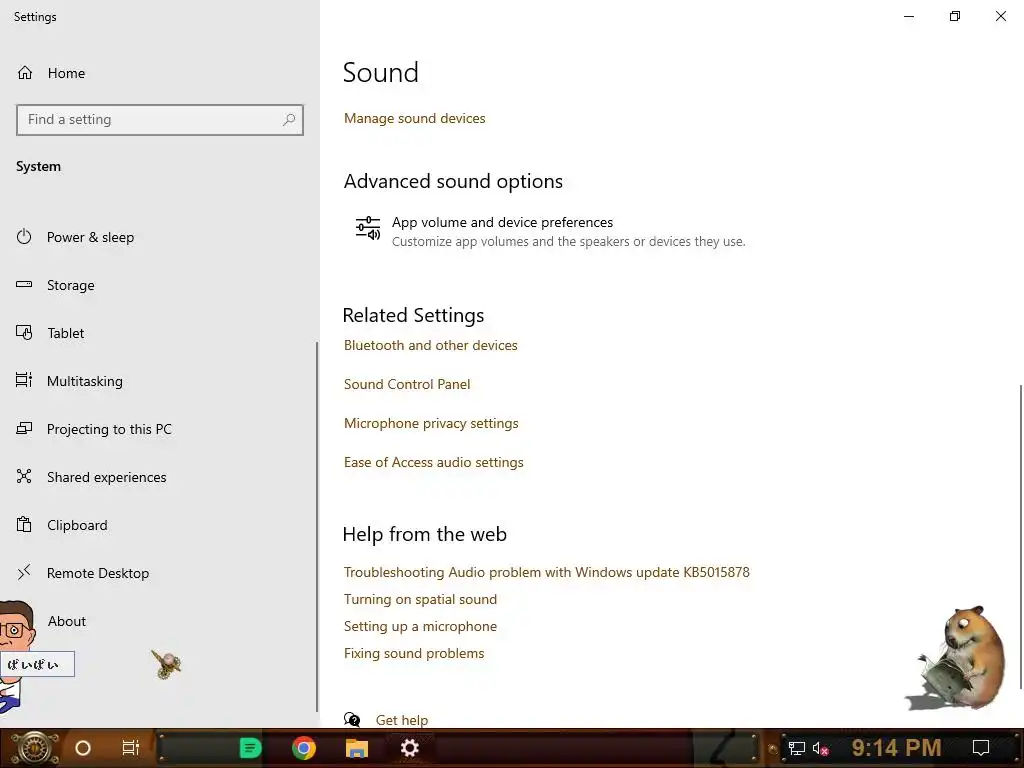Click the Sound page title
Image resolution: width=1024 pixels, height=768 pixels.
pos(381,72)
